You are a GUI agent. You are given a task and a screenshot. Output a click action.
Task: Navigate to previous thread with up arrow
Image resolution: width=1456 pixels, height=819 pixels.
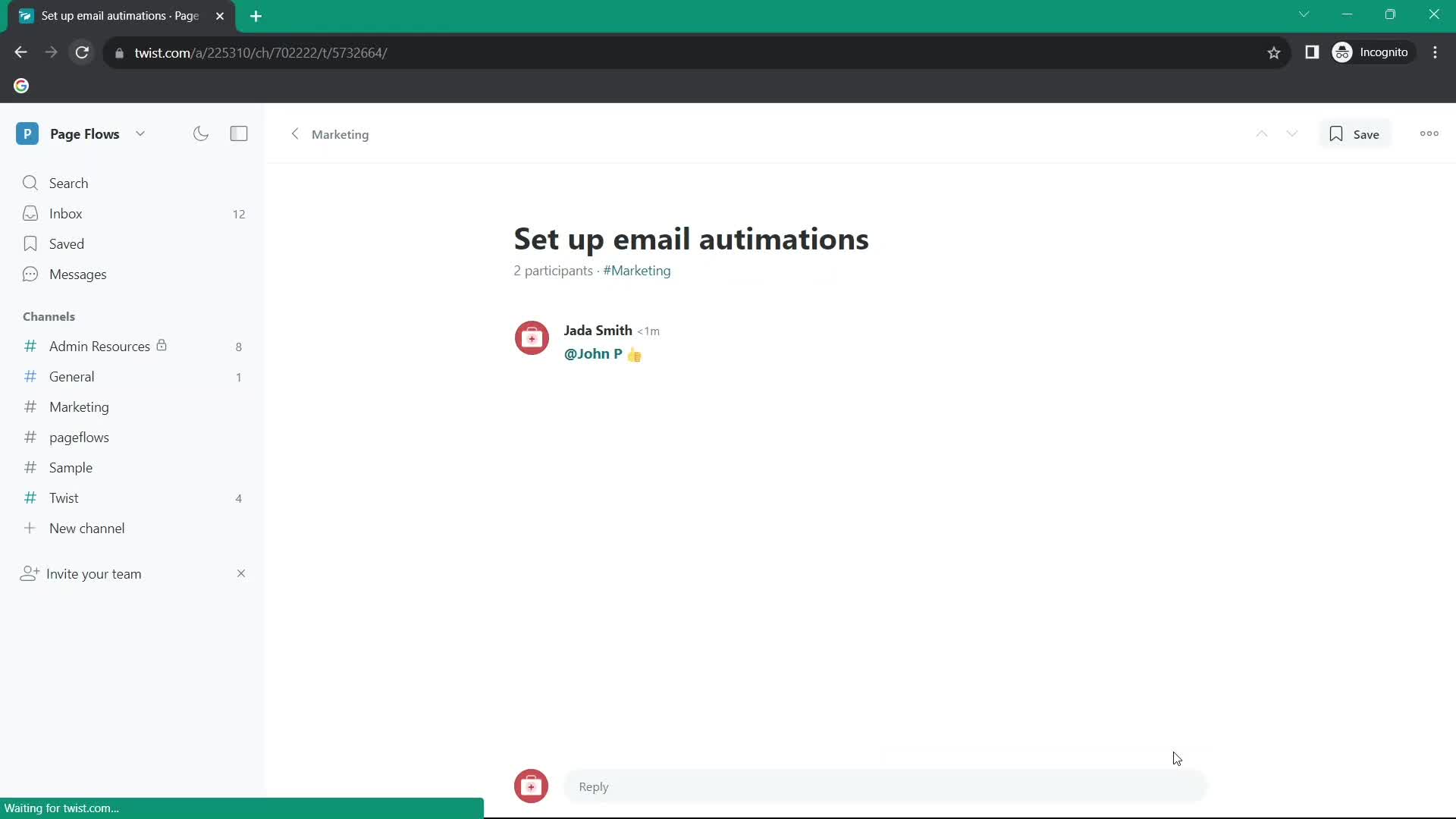[x=1262, y=133]
